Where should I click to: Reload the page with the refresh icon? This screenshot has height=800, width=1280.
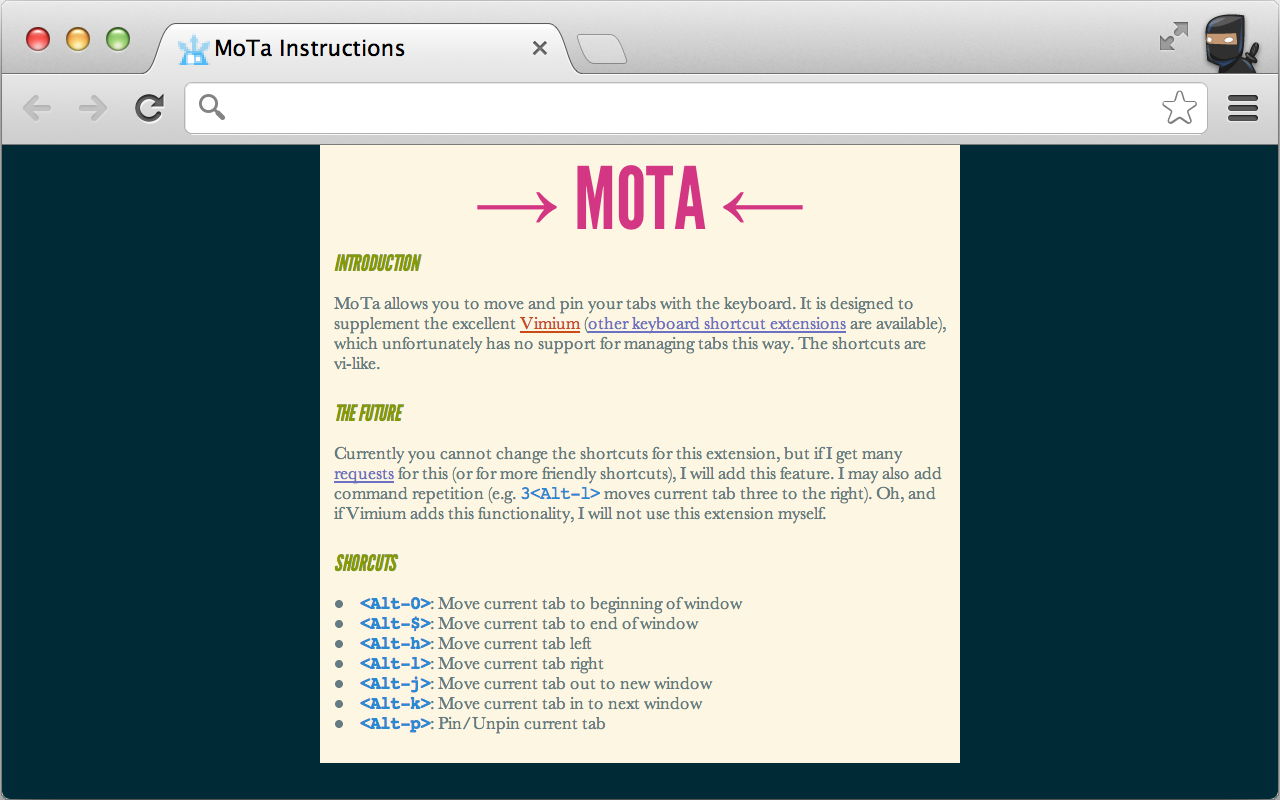(150, 108)
